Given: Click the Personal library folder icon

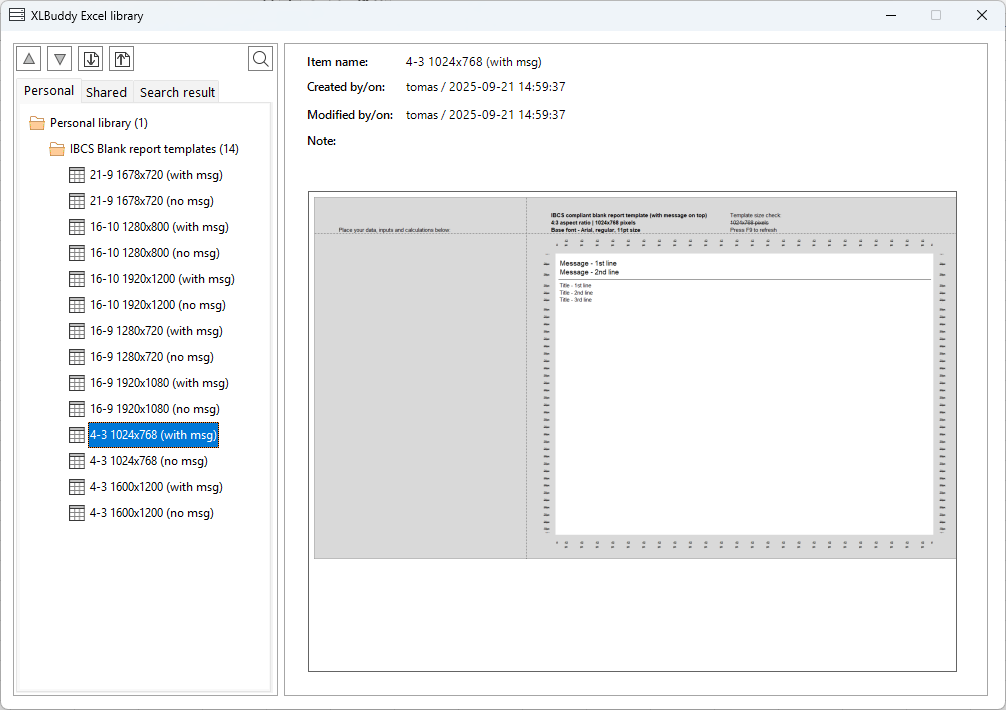Looking at the screenshot, I should pyautogui.click(x=37, y=123).
